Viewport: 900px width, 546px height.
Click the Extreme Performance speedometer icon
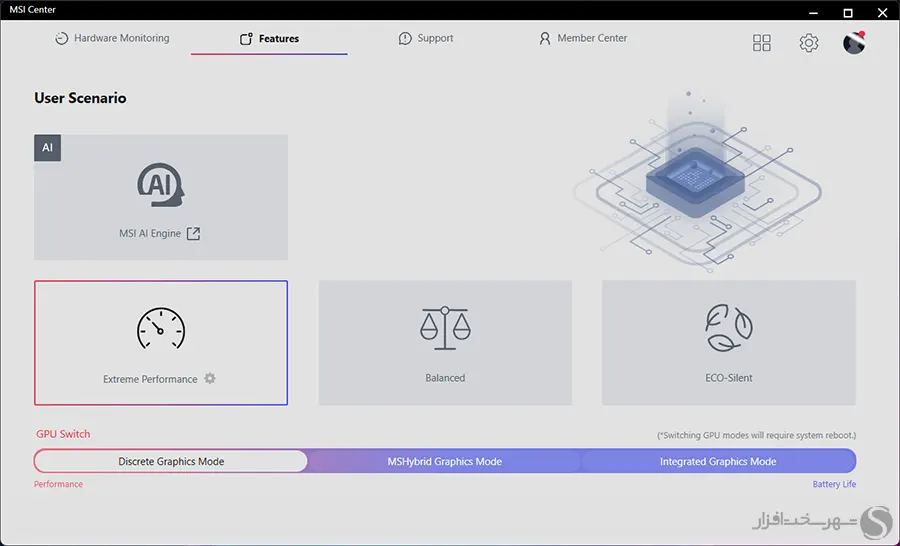161,329
